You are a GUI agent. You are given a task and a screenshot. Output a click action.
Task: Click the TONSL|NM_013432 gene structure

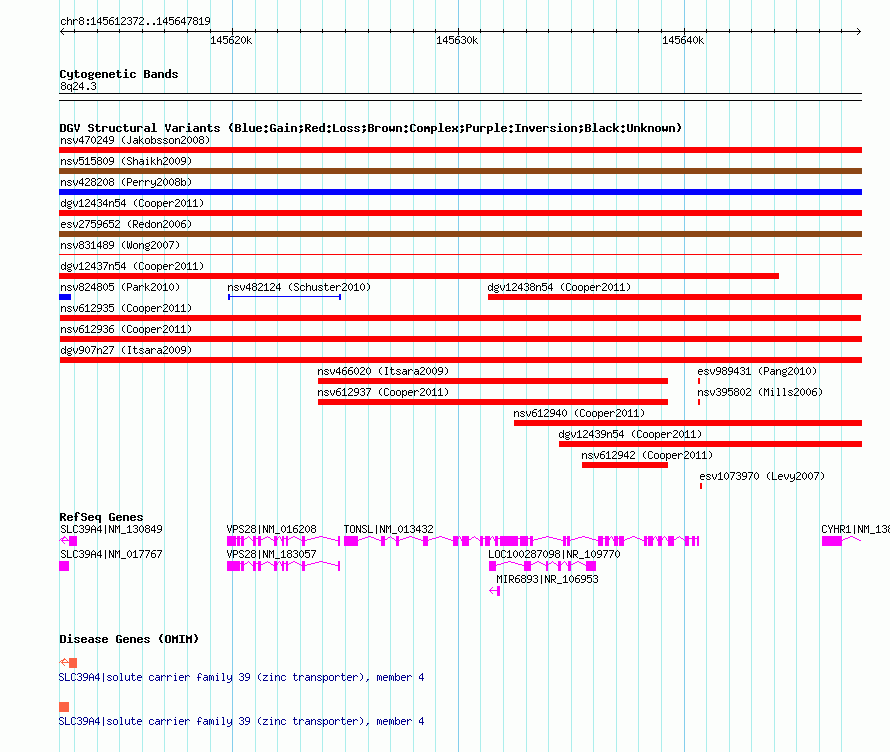pyautogui.click(x=521, y=541)
